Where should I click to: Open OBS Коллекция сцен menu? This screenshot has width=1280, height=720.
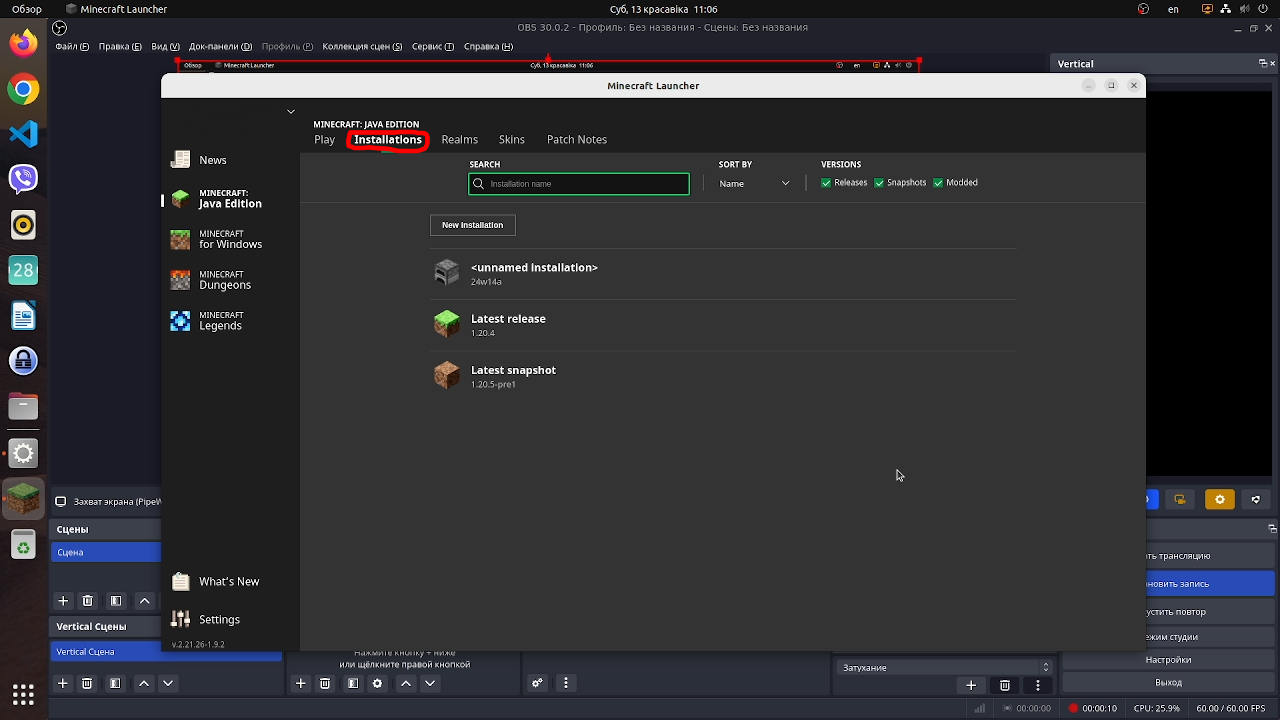pos(363,46)
